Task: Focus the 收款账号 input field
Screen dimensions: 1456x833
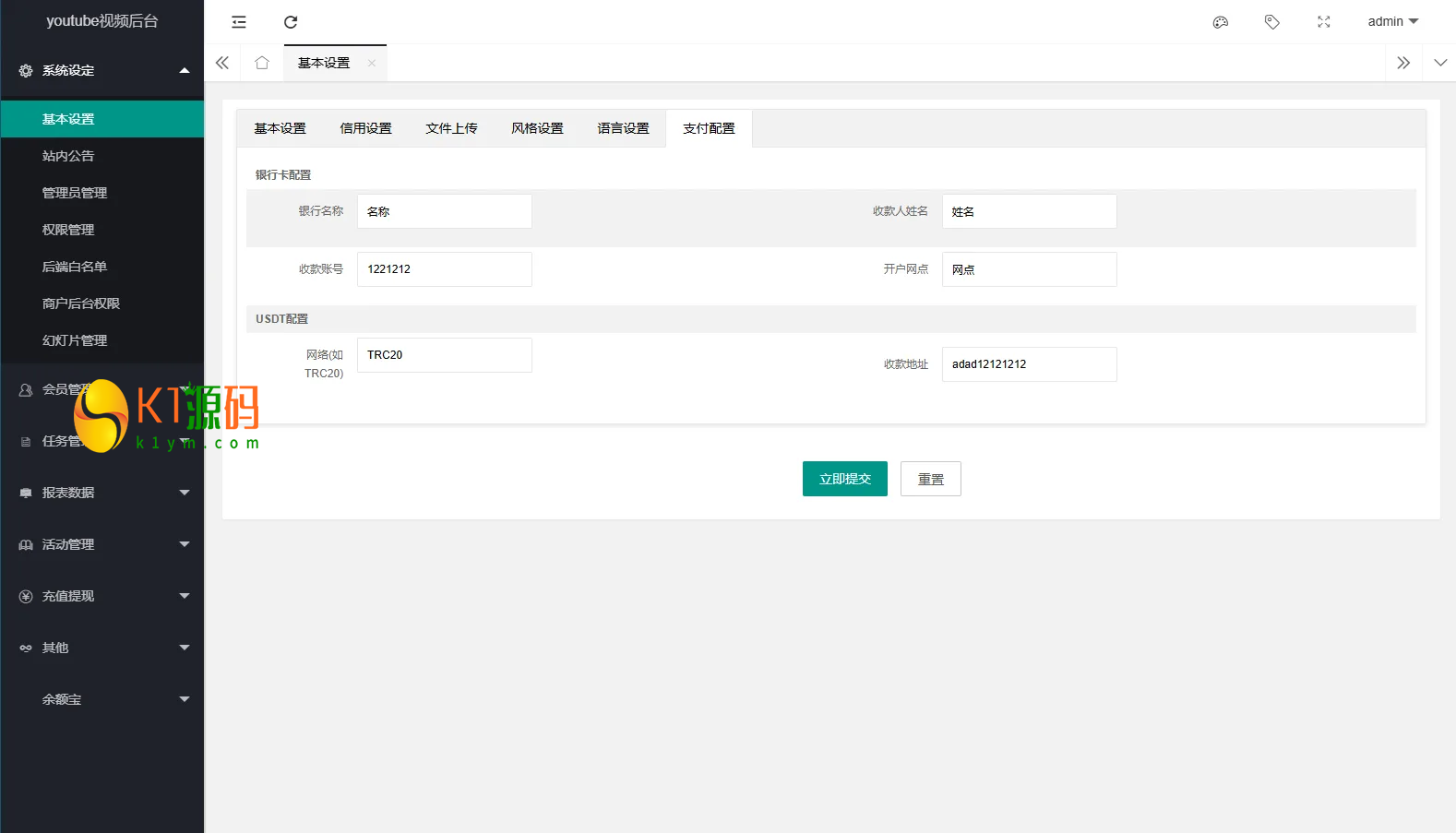Action: click(445, 269)
